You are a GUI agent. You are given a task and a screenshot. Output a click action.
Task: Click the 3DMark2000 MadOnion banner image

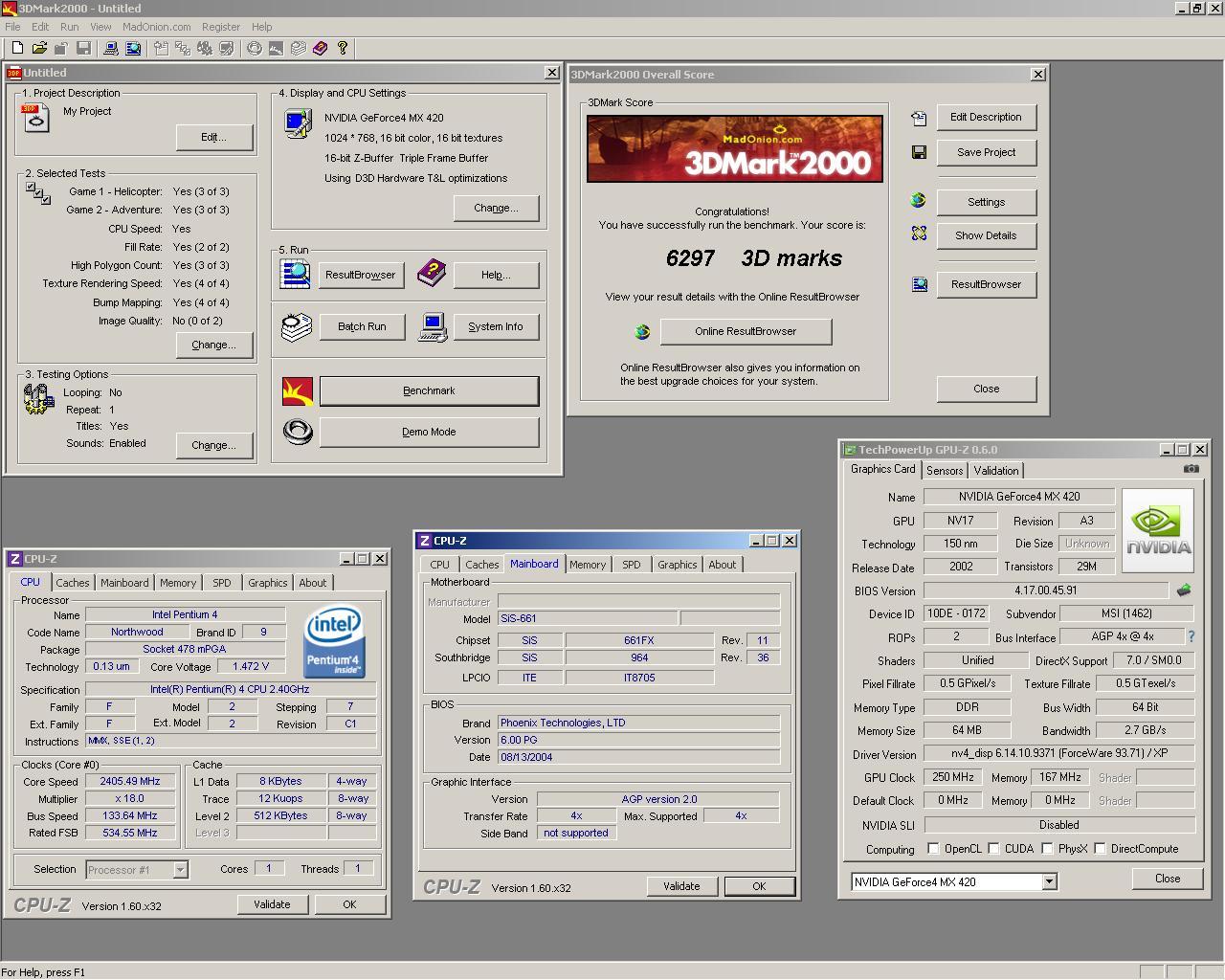[735, 148]
